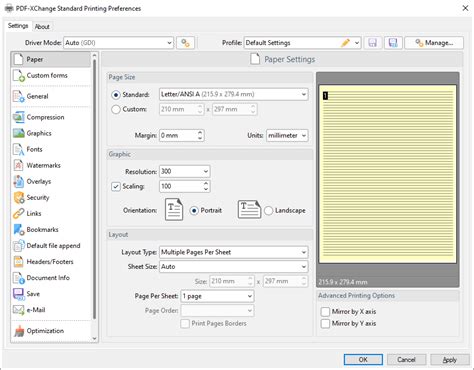Click the Scaling value stepper arrows

click(x=206, y=186)
